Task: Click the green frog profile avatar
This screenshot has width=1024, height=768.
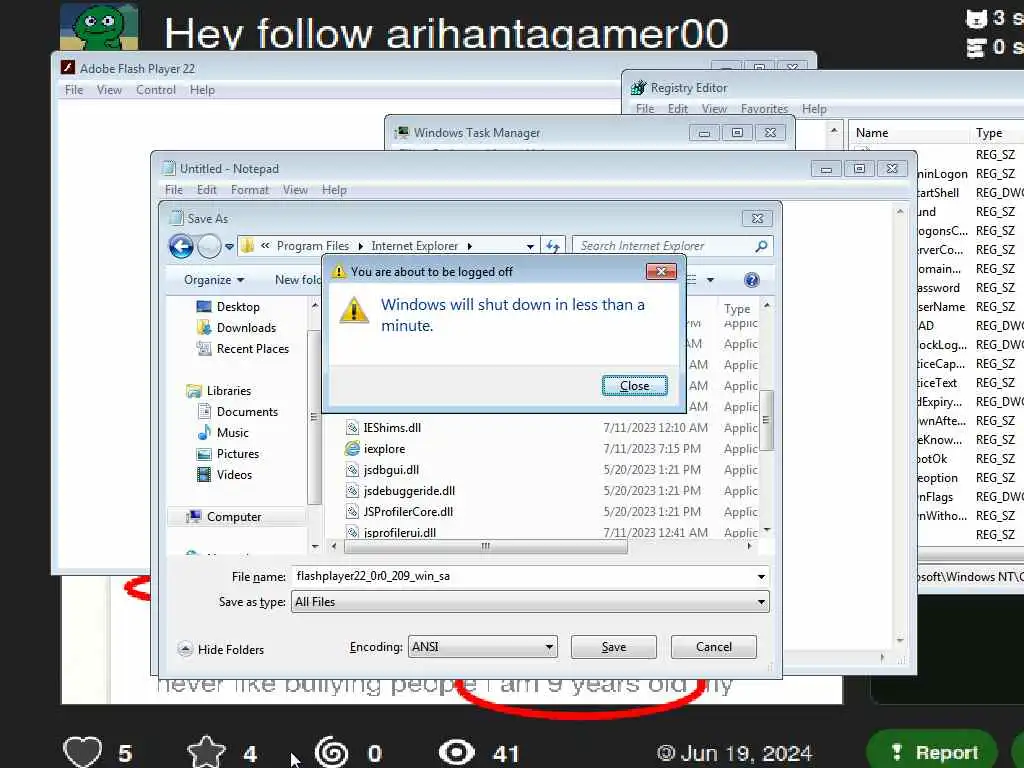Action: tap(99, 26)
